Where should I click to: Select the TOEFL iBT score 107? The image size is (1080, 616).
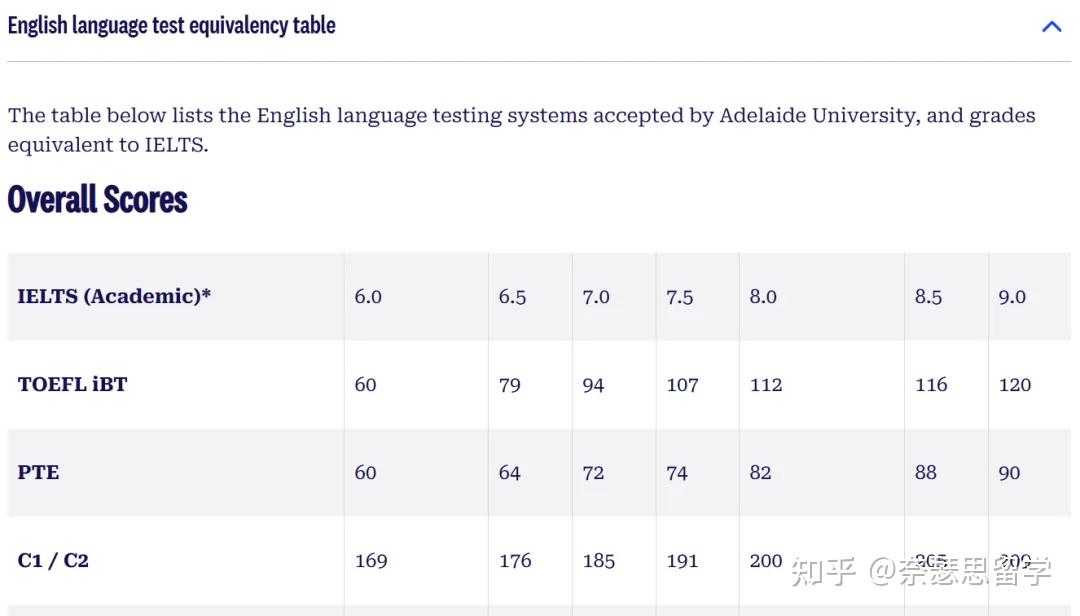(682, 385)
